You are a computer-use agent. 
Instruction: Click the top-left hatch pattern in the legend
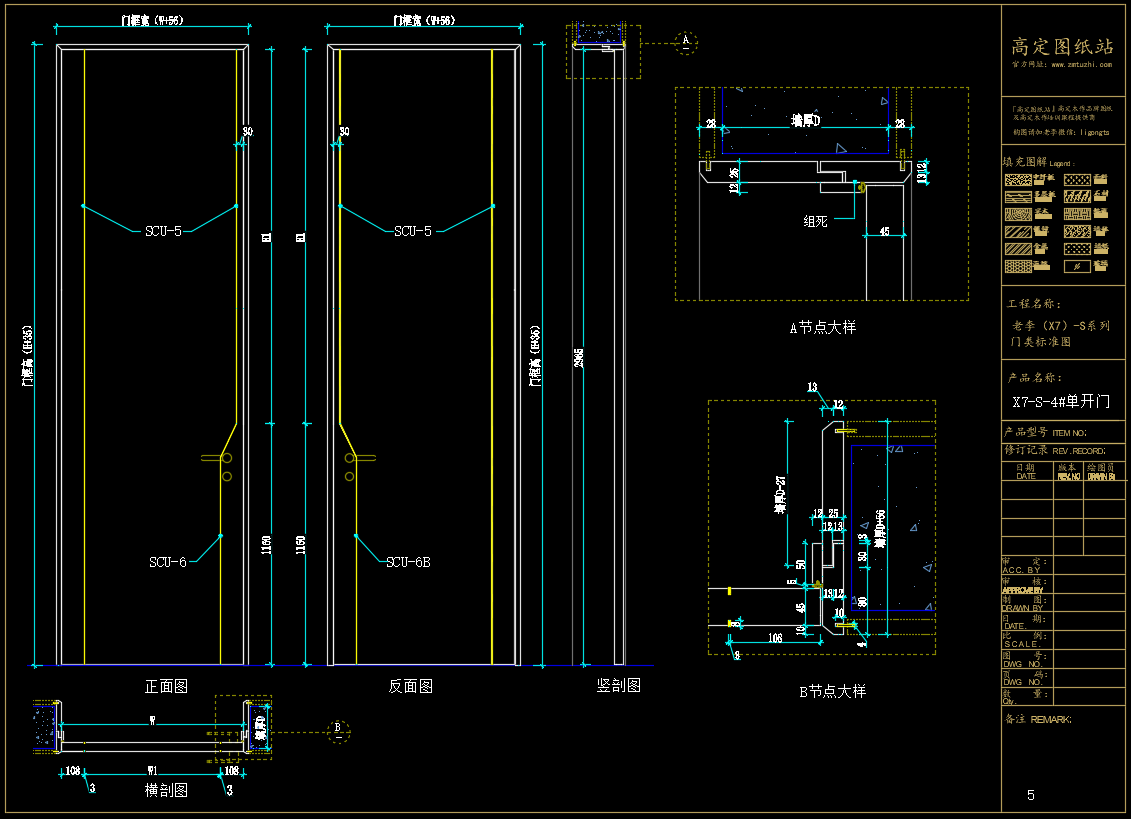(x=1018, y=181)
